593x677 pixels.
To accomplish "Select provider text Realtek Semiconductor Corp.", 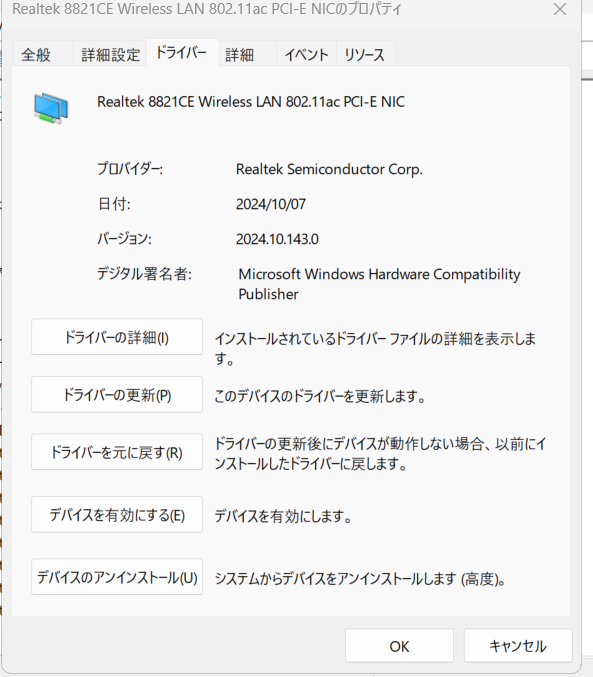I will (x=329, y=169).
